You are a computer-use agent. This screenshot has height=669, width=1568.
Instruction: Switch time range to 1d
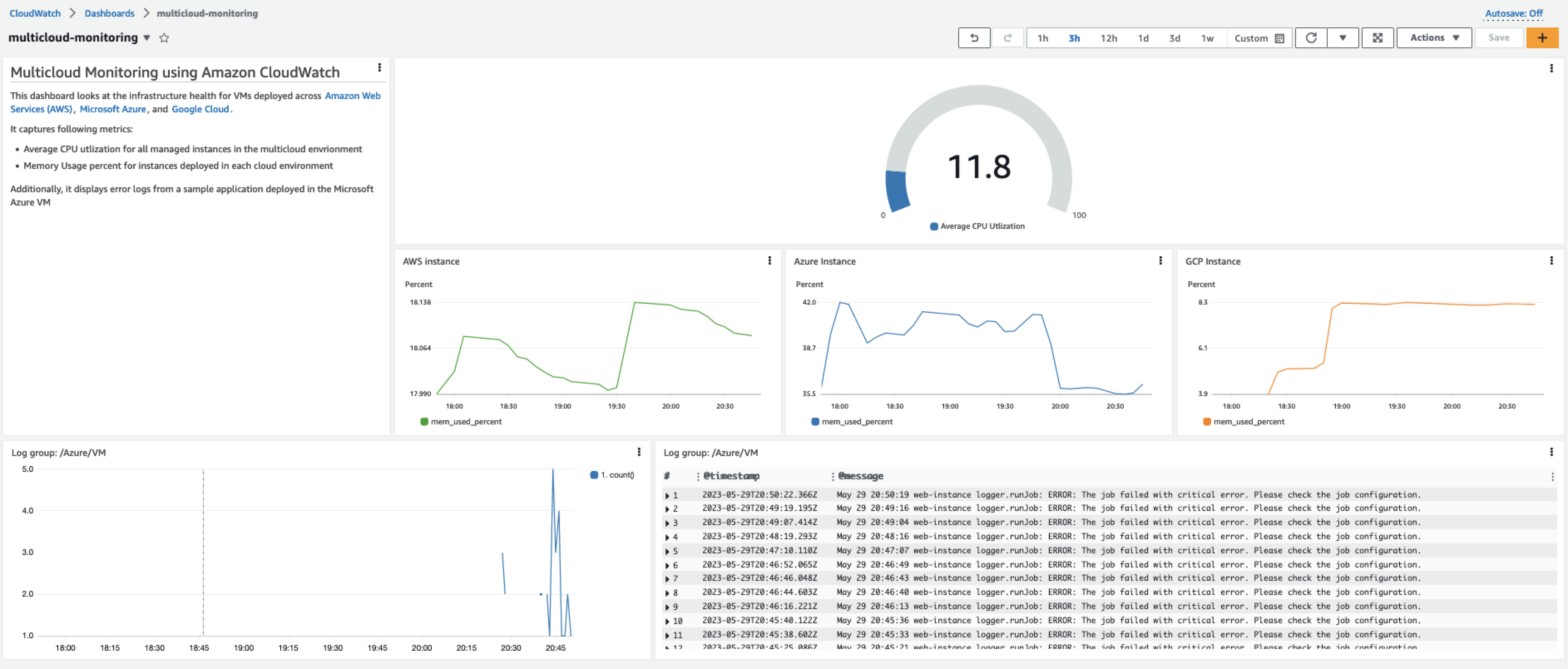[1143, 38]
